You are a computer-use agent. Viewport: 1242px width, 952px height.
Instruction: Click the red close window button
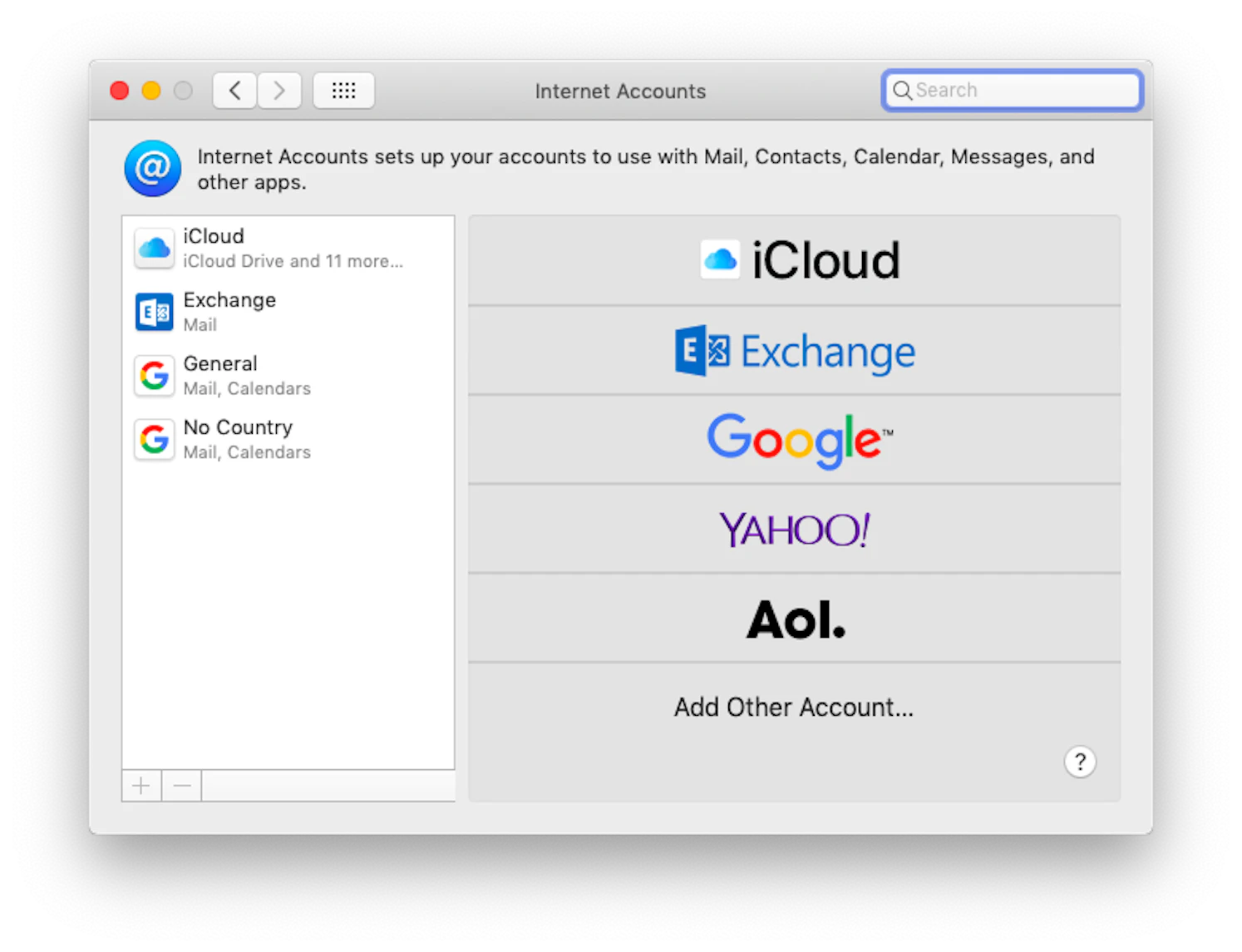point(120,91)
